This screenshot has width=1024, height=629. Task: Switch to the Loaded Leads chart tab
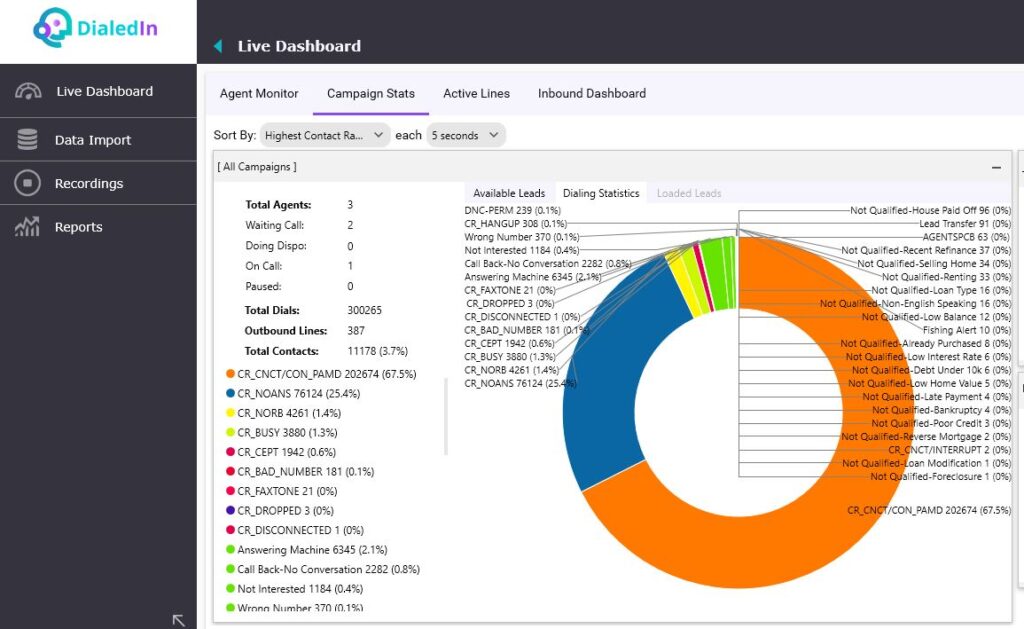(x=689, y=193)
